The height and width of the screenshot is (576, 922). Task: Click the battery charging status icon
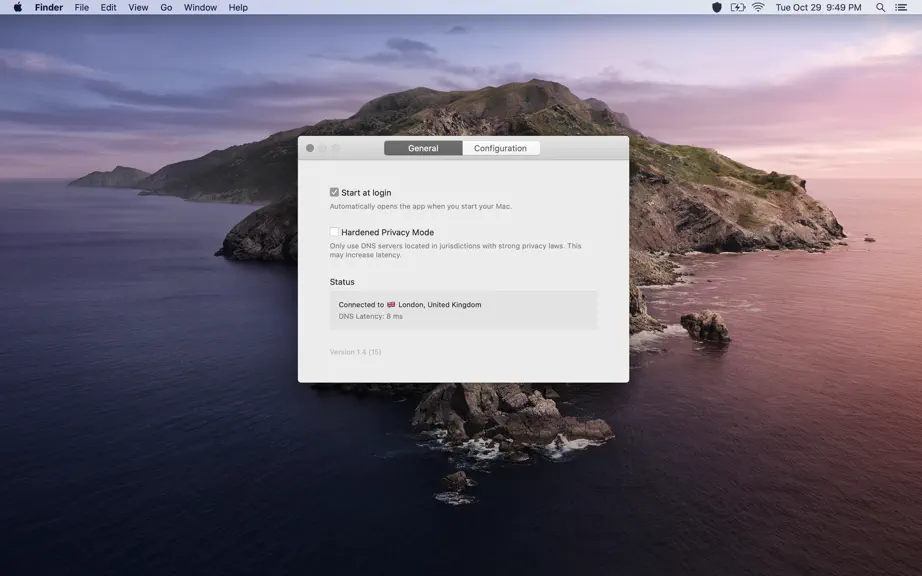(x=737, y=8)
